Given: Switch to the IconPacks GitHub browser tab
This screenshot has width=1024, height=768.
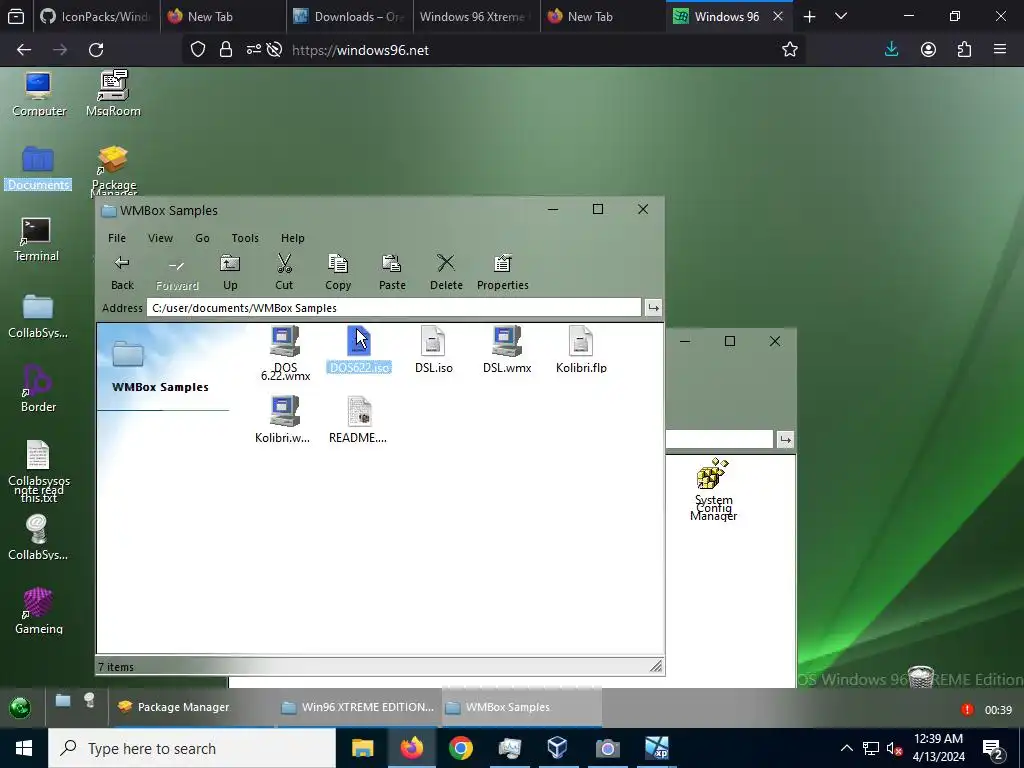Looking at the screenshot, I should click(96, 16).
